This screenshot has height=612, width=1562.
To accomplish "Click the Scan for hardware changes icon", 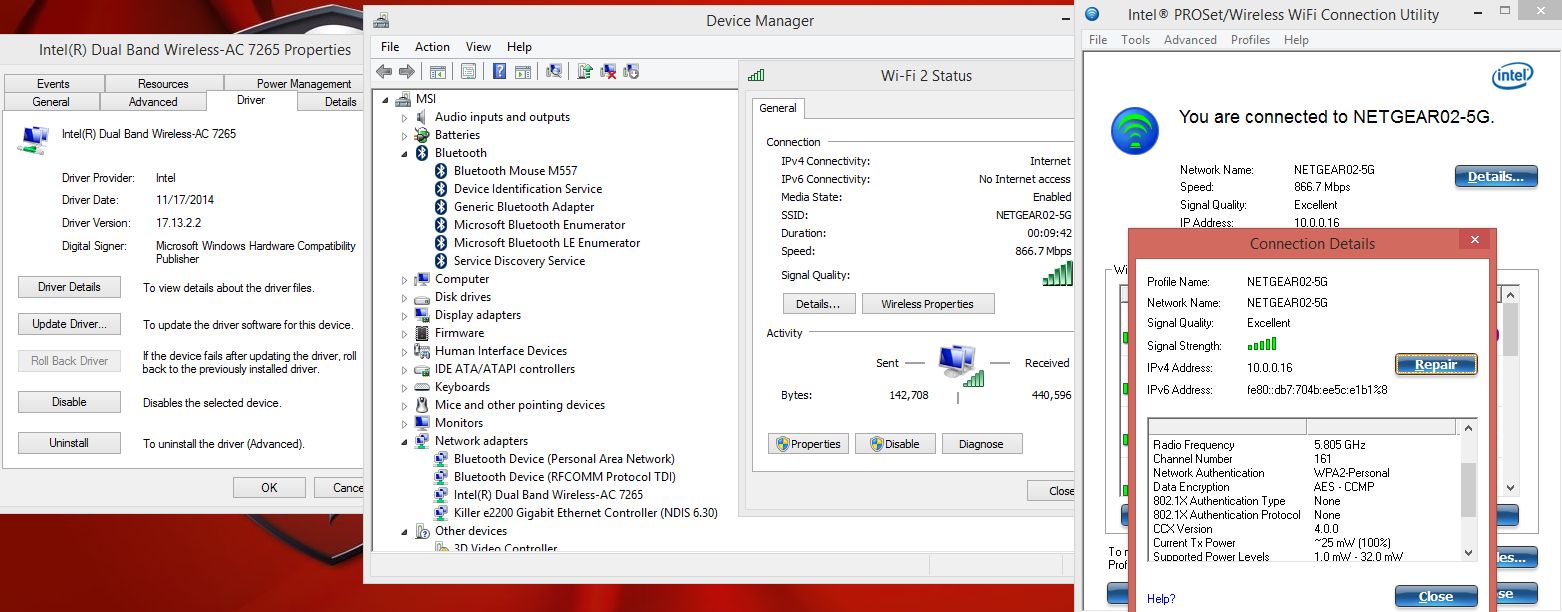I will pyautogui.click(x=555, y=71).
